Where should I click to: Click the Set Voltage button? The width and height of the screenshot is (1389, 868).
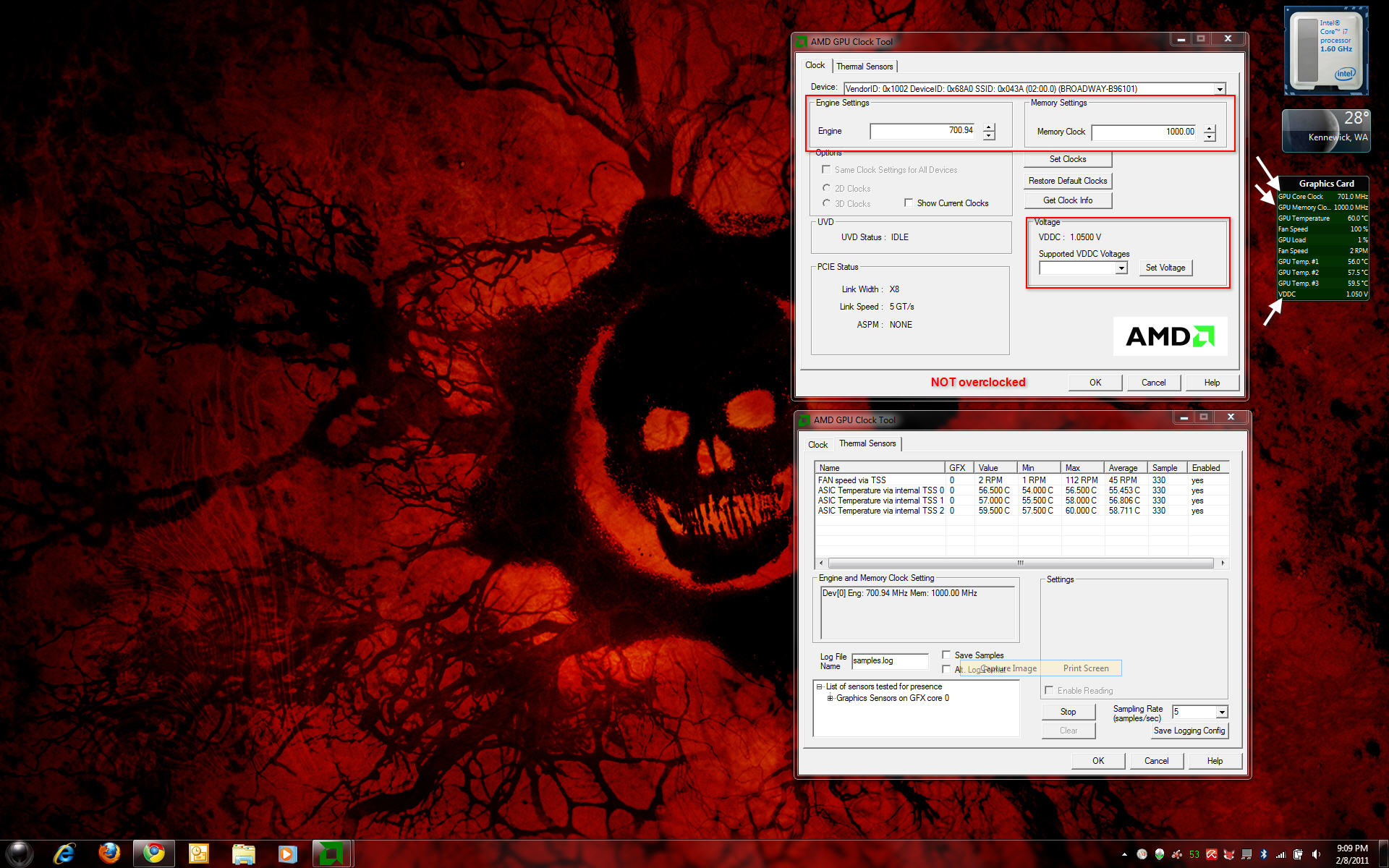[x=1165, y=268]
